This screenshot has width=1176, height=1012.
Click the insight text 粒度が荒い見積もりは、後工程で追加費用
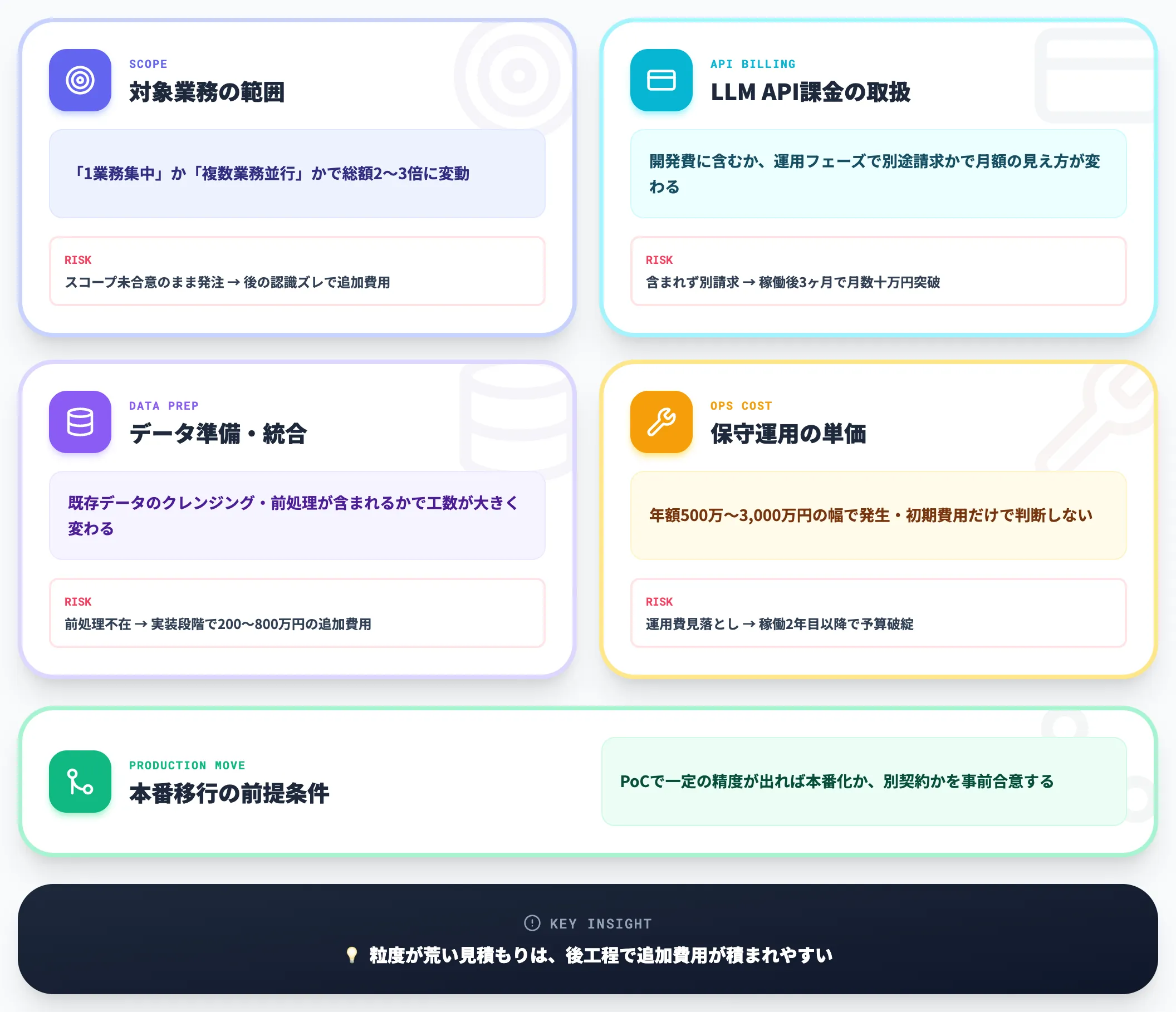[x=600, y=955]
